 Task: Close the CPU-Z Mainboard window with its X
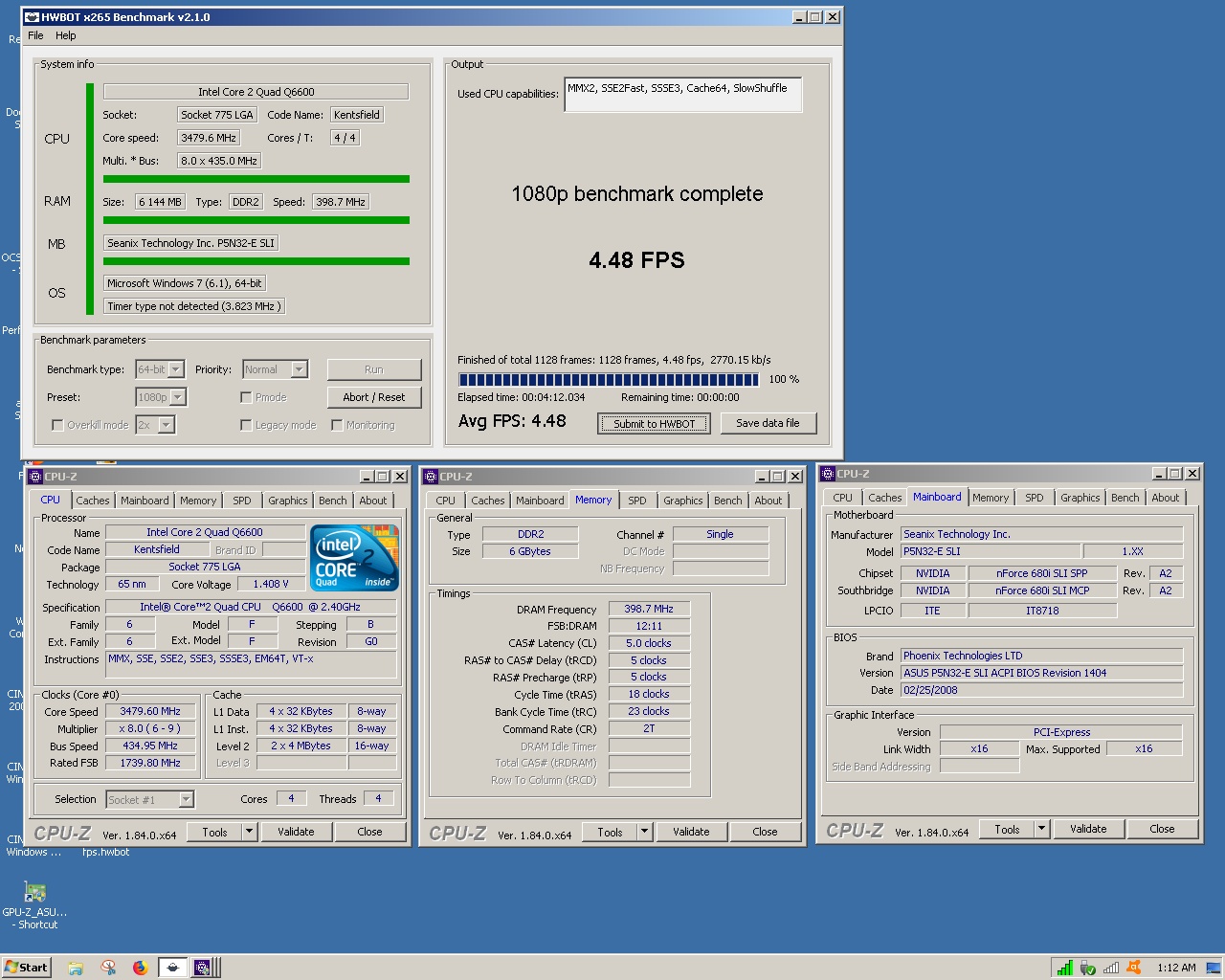point(1192,474)
